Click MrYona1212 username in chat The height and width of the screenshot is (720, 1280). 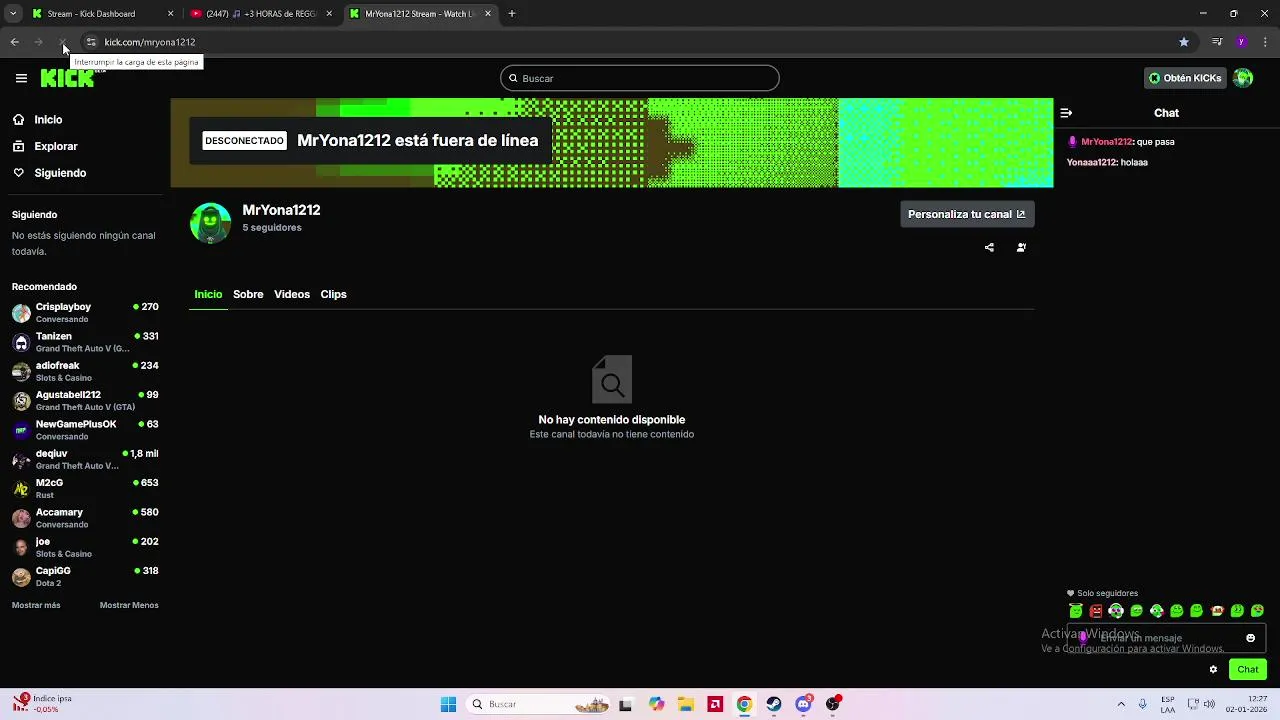1107,142
